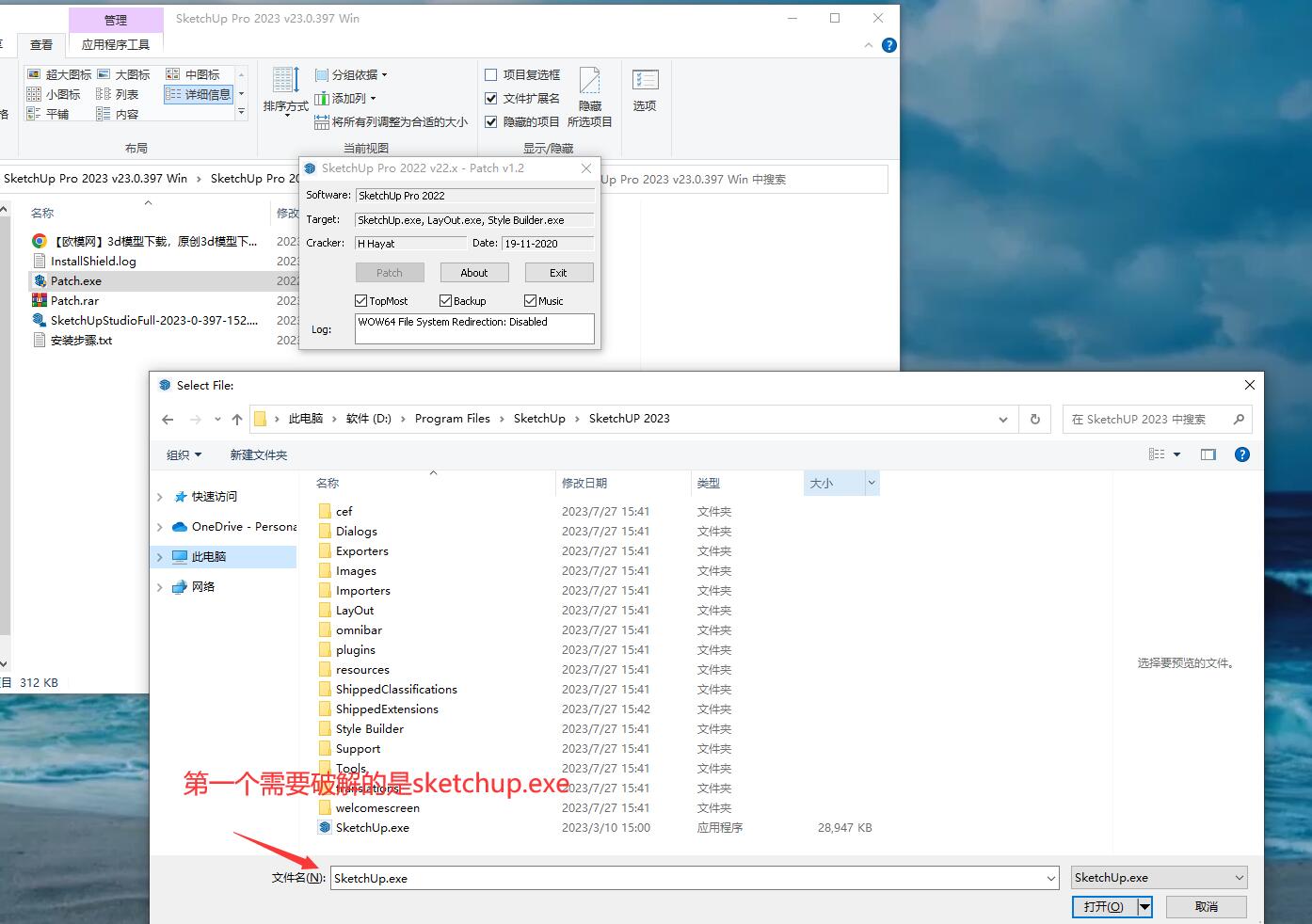This screenshot has height=924, width=1312.
Task: Uncheck TopMost in Patch window
Action: (x=361, y=301)
